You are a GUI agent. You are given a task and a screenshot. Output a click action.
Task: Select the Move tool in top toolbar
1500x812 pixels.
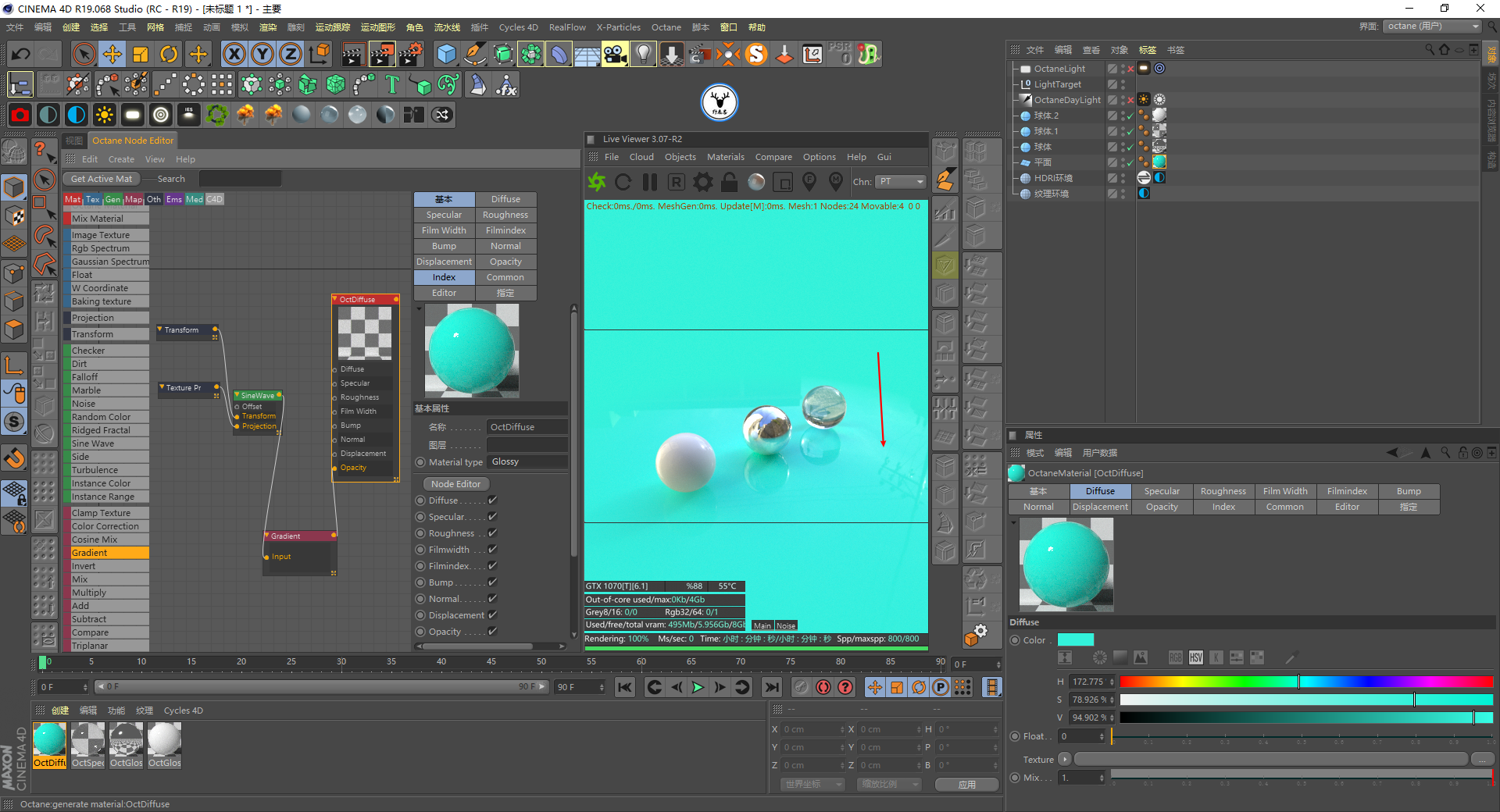(x=112, y=54)
